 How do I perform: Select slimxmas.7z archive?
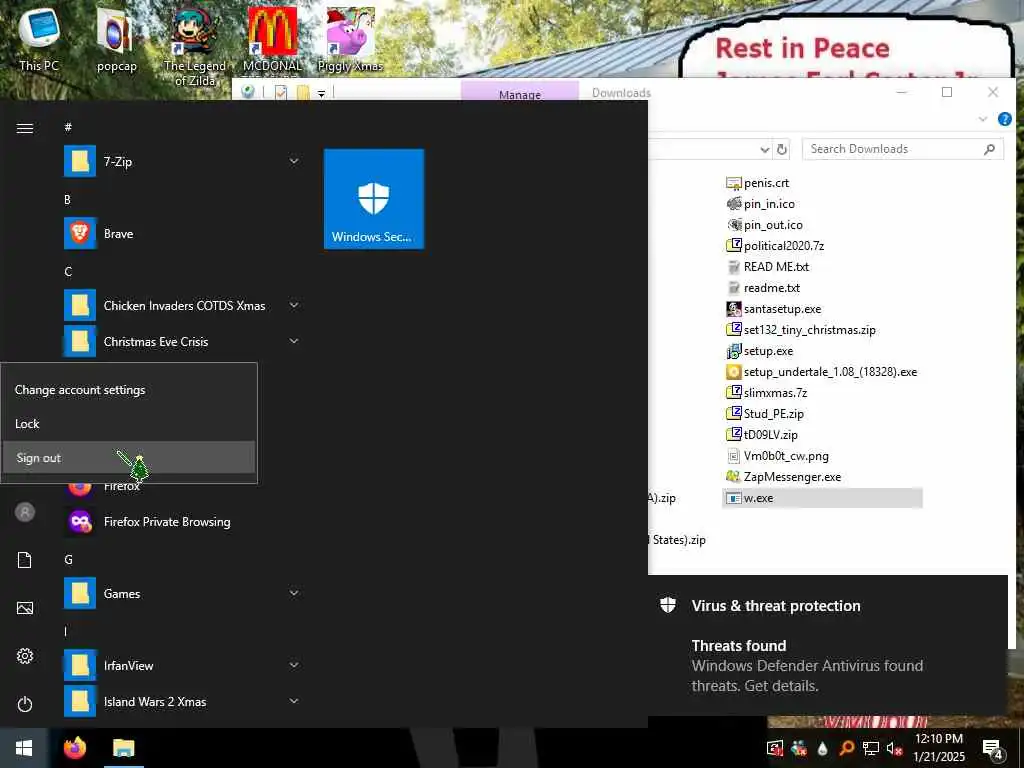767,392
